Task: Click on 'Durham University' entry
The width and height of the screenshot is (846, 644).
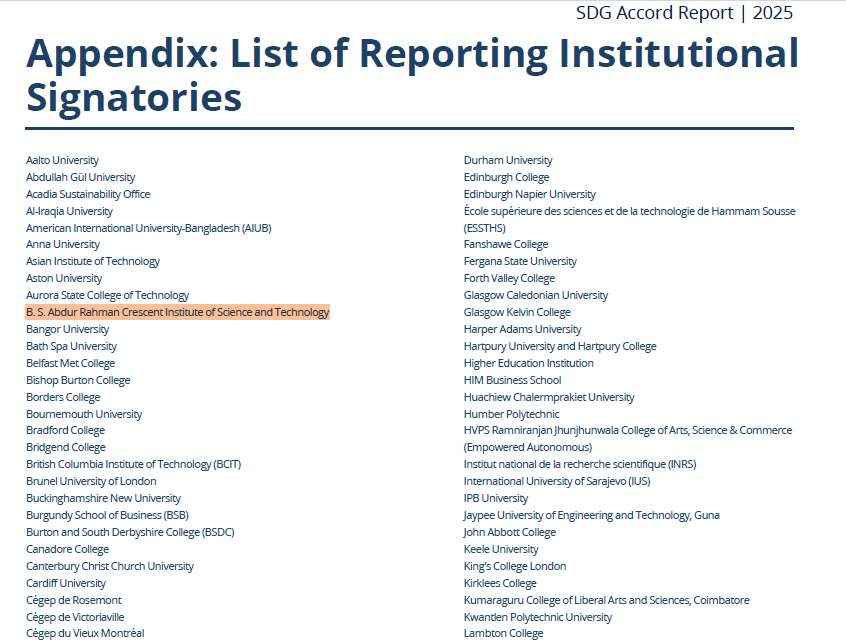Action: point(507,160)
